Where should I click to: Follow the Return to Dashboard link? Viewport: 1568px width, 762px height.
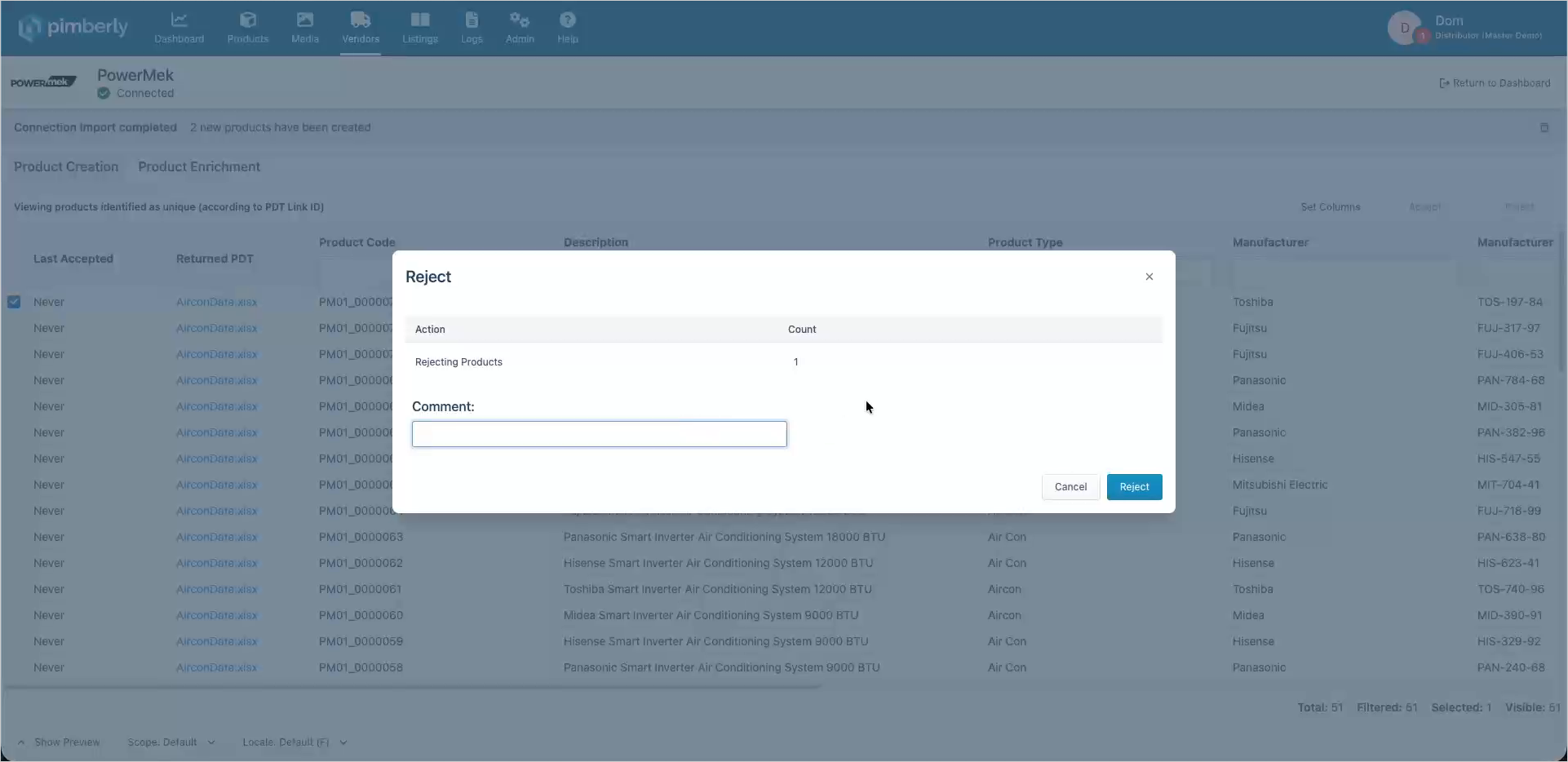pyautogui.click(x=1495, y=83)
